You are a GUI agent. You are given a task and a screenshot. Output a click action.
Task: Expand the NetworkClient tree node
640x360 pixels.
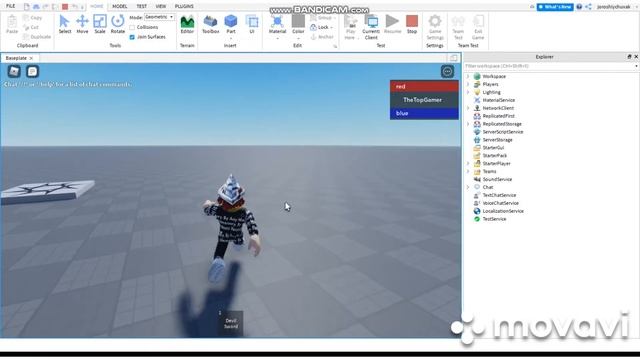468,108
